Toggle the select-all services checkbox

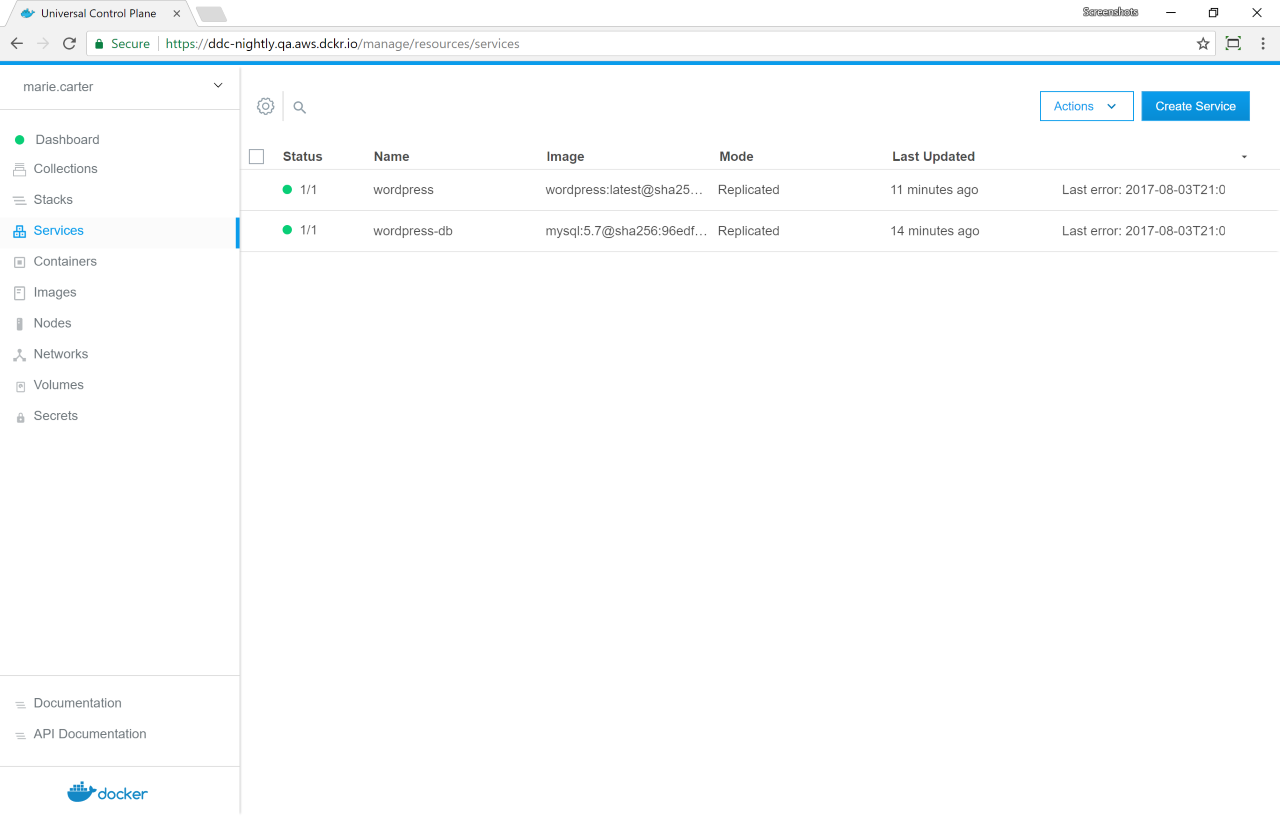[257, 157]
